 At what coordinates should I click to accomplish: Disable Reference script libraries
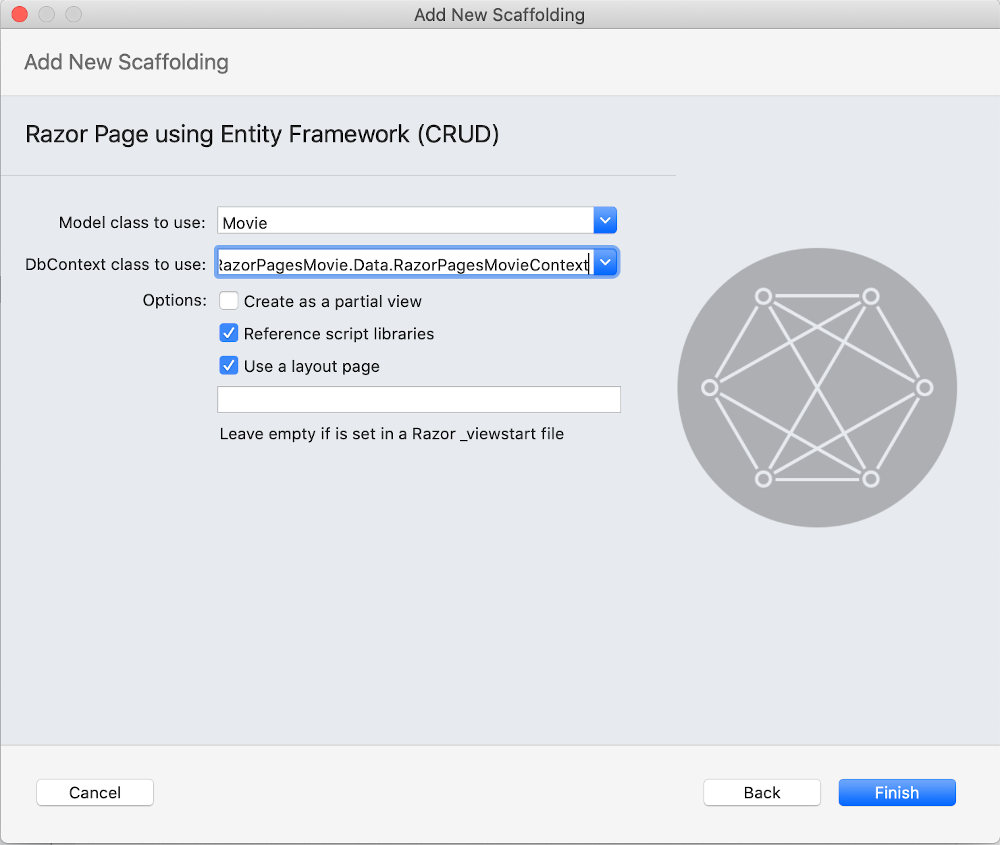(x=228, y=333)
